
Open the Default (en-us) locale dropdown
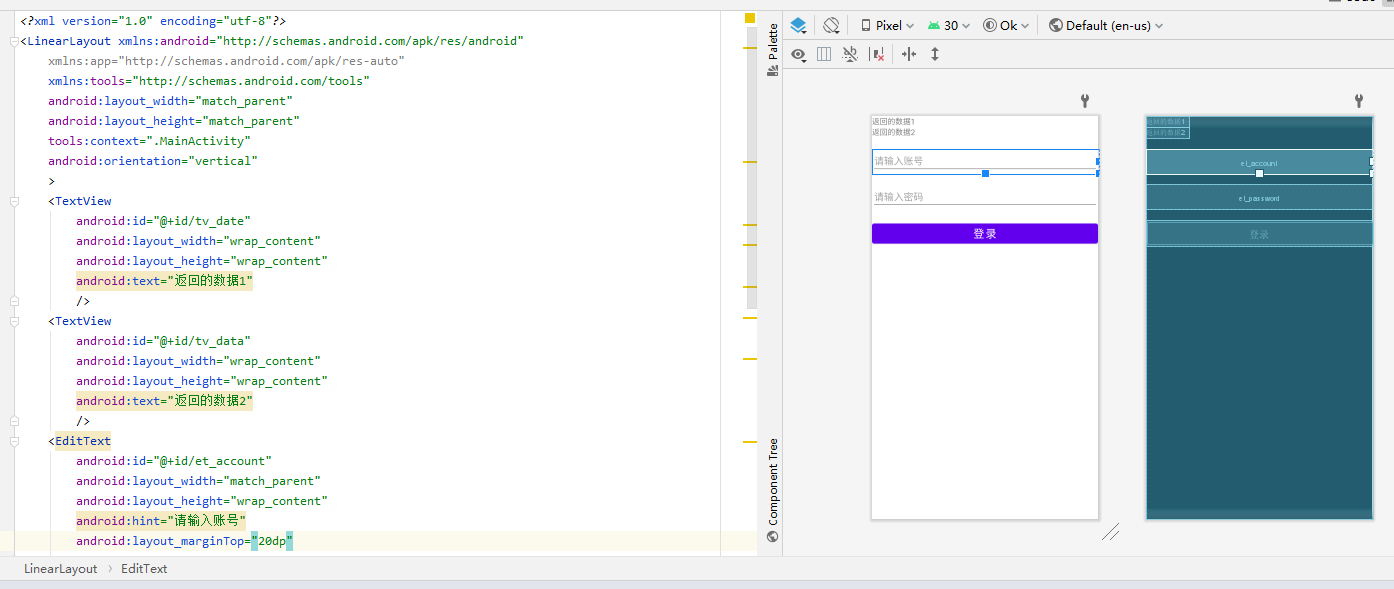click(x=1106, y=25)
